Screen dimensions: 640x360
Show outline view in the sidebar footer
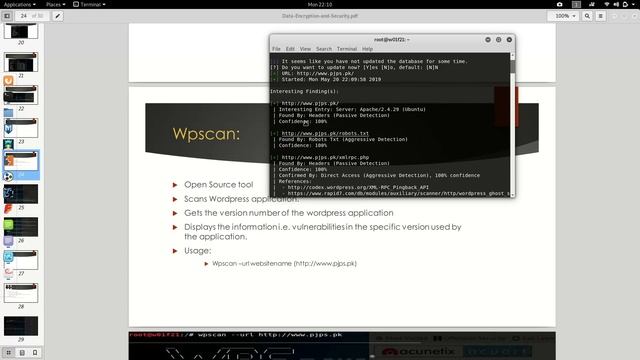(x=22, y=352)
